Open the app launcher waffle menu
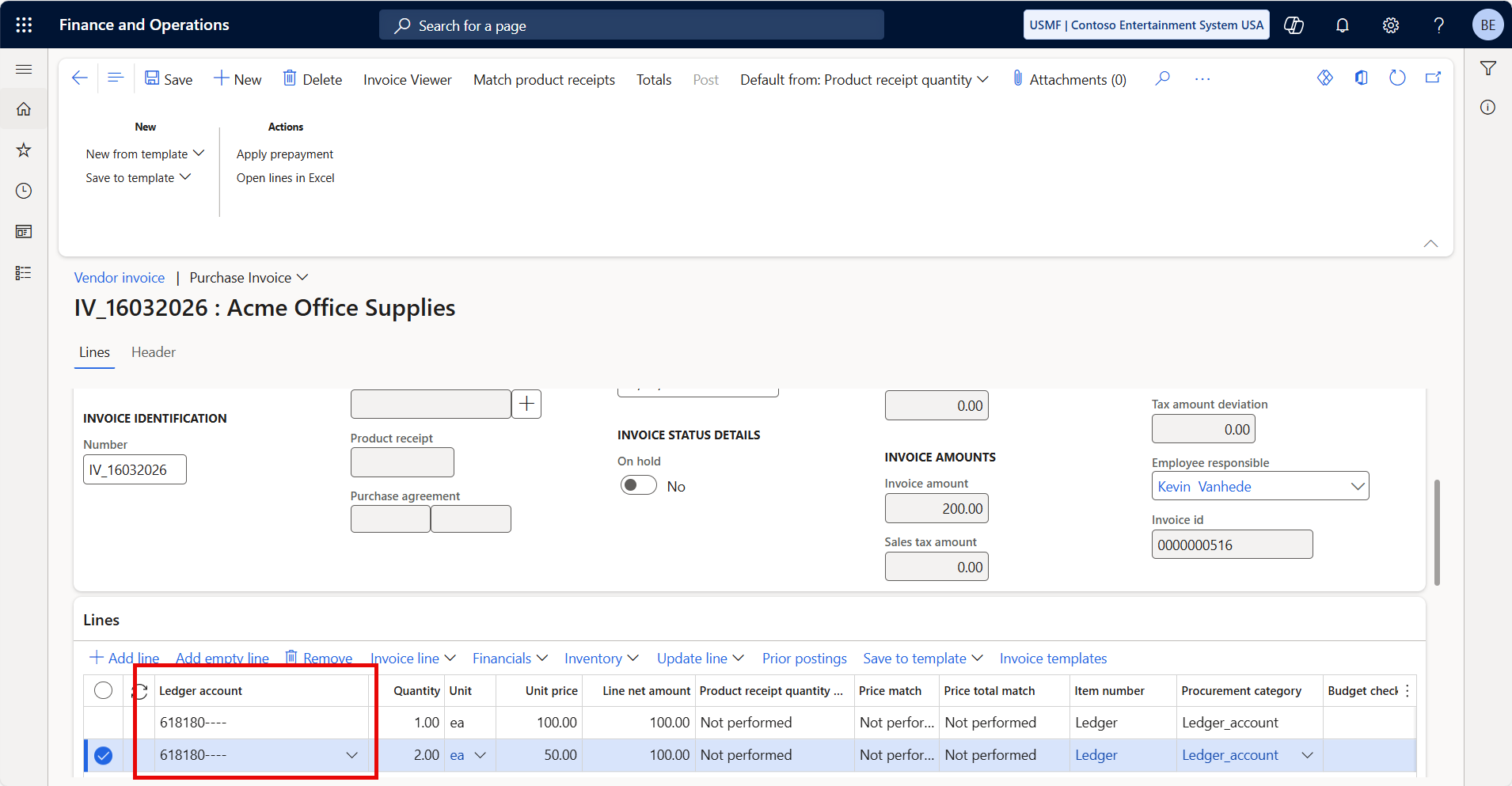 24,25
